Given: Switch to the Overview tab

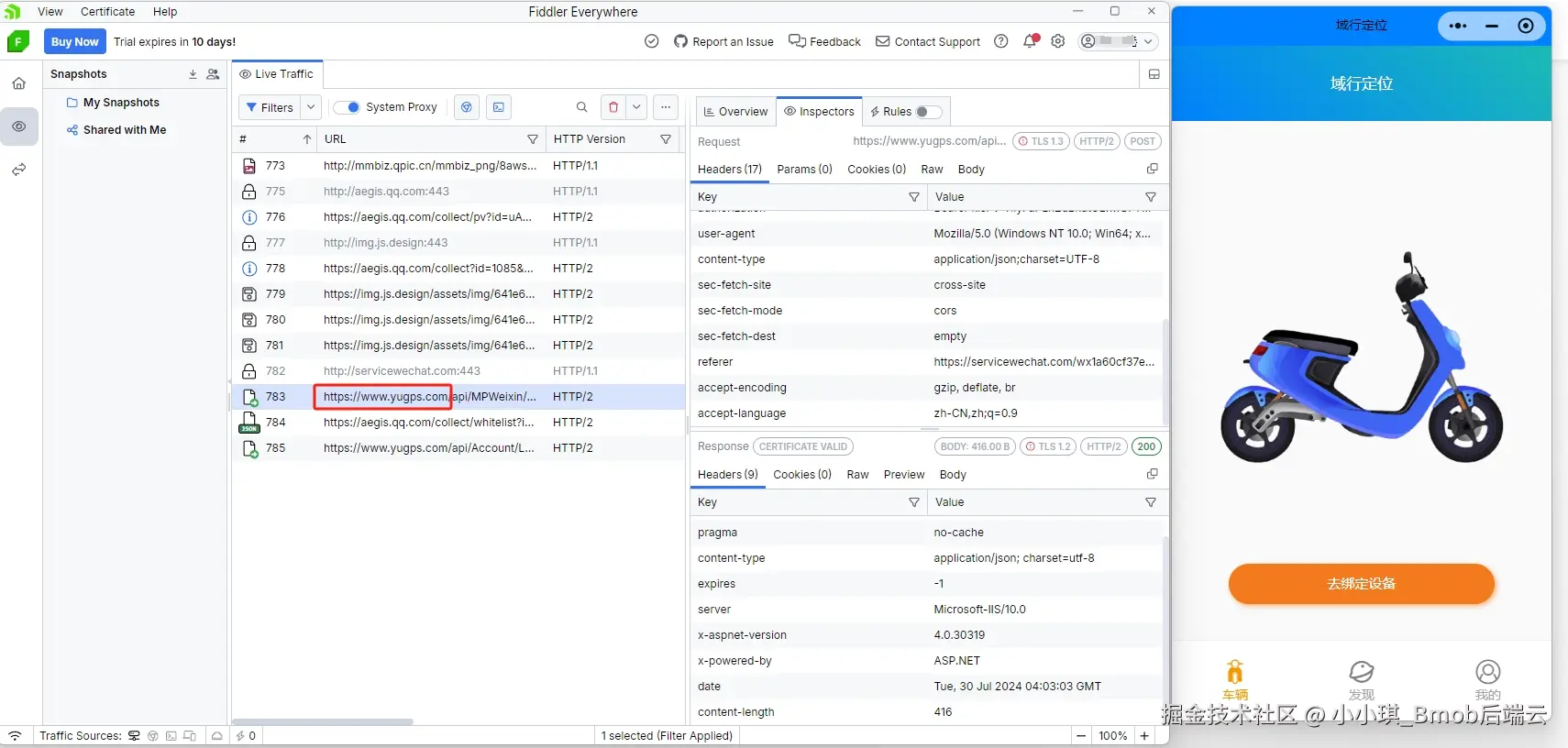Looking at the screenshot, I should click(x=735, y=112).
